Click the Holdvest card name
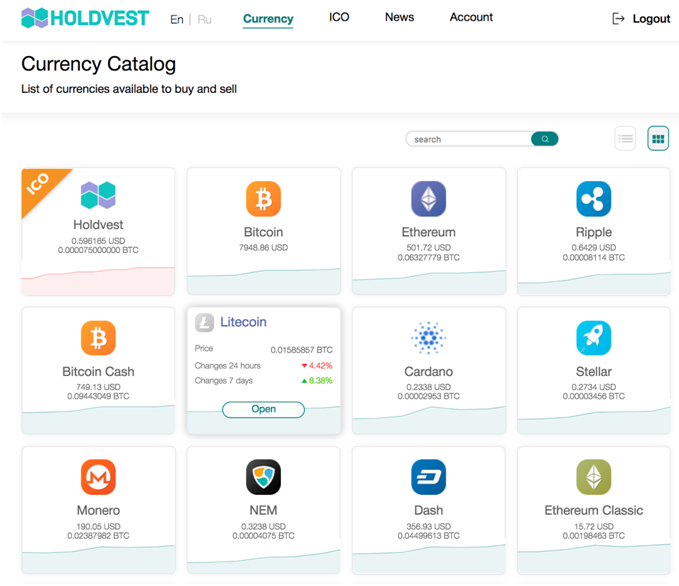679x586 pixels. click(x=98, y=225)
